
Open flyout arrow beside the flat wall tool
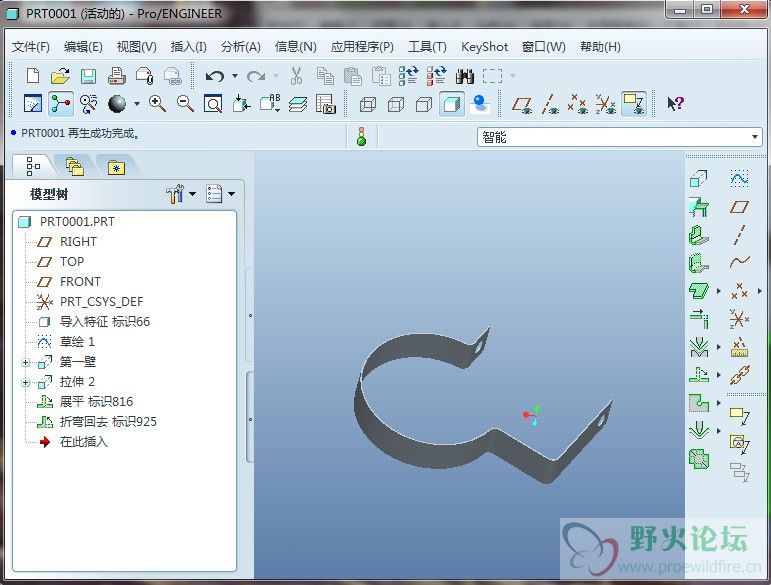coord(718,291)
